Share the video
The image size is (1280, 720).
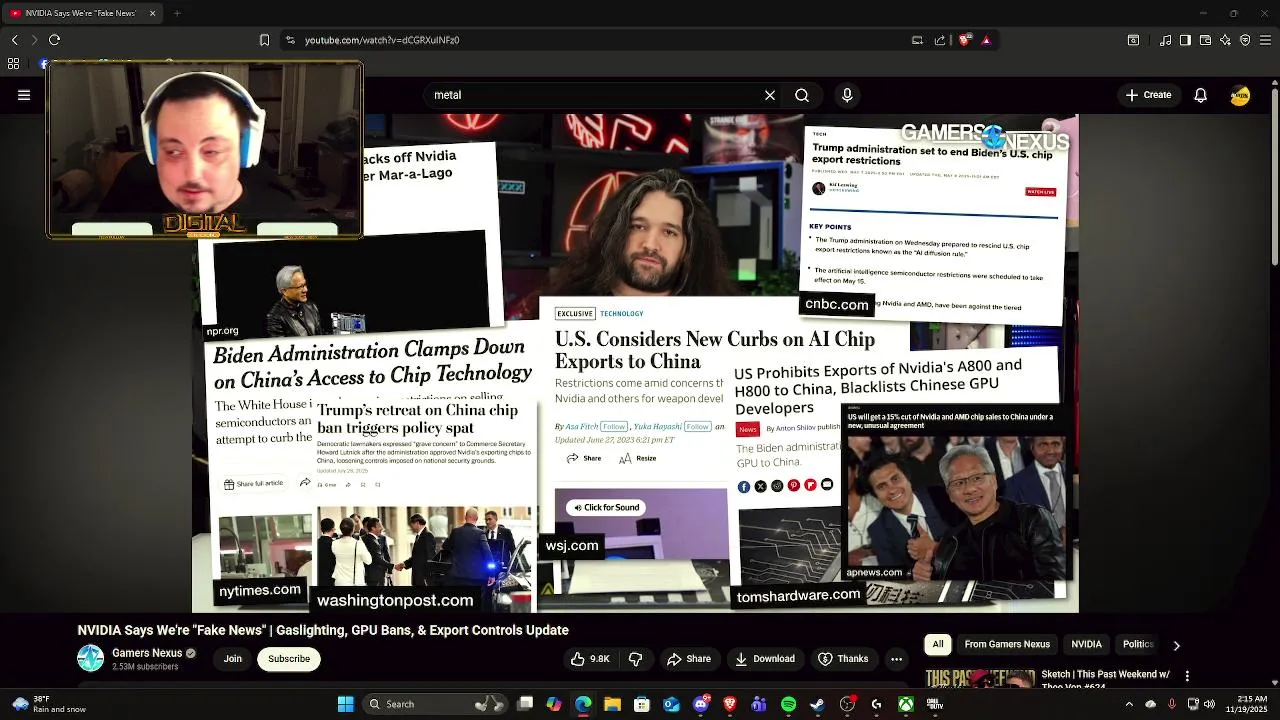point(689,659)
